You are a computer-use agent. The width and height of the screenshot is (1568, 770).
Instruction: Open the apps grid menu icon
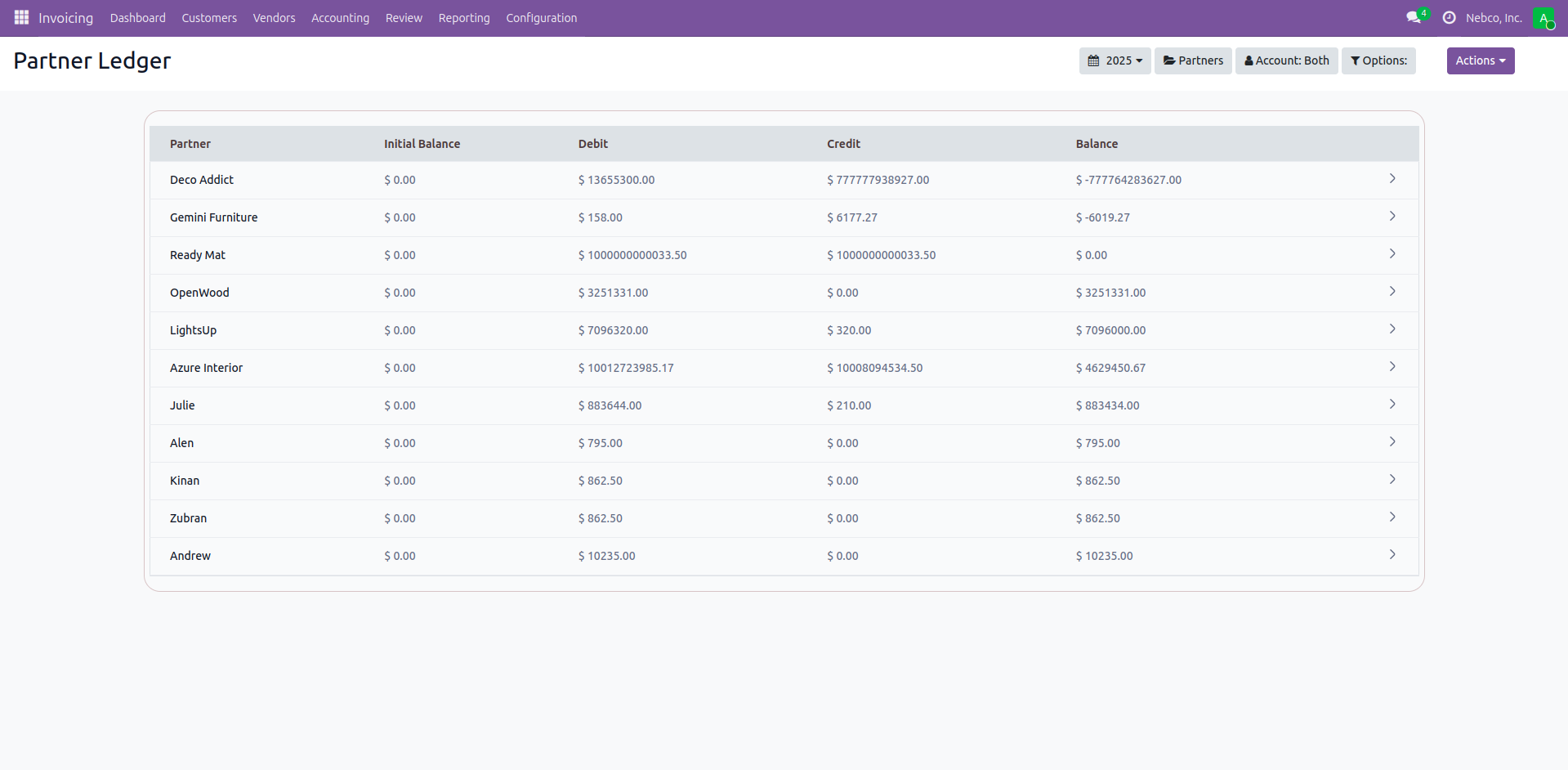[21, 17]
